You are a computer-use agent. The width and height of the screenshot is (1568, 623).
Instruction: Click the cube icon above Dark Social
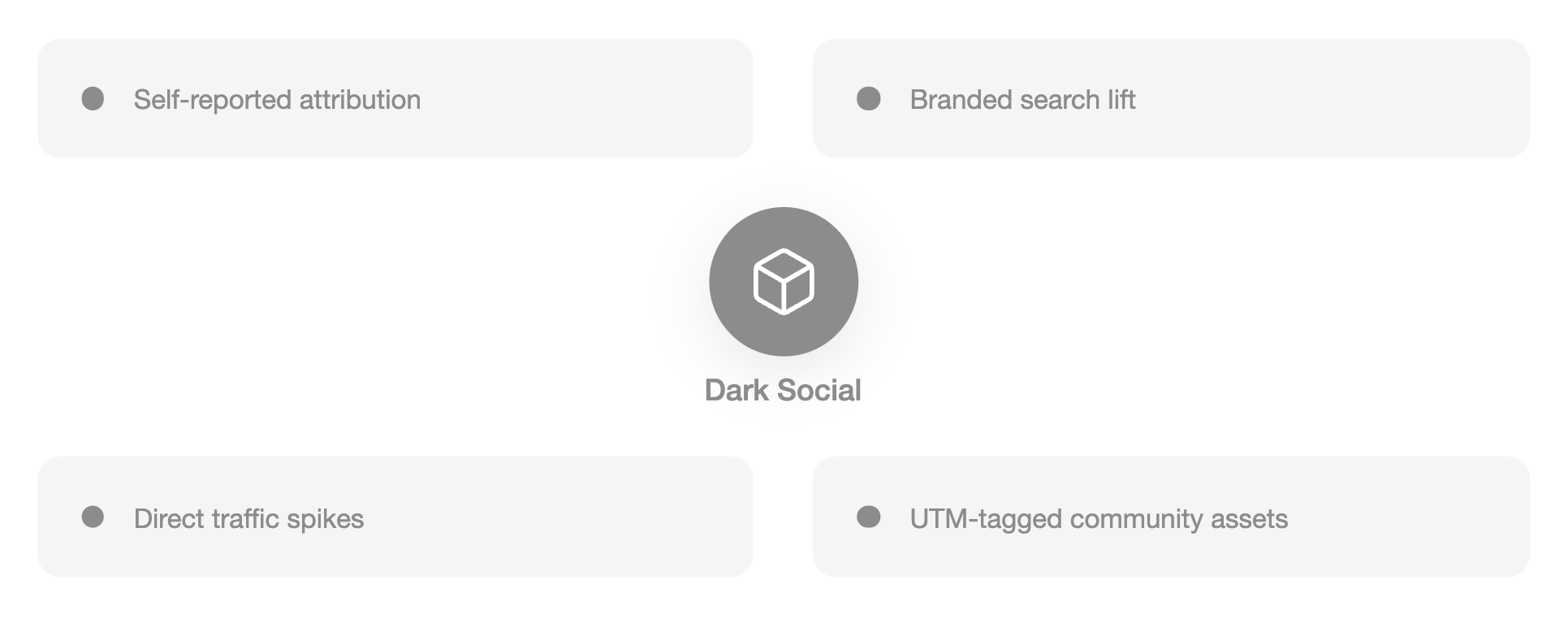pos(784,281)
